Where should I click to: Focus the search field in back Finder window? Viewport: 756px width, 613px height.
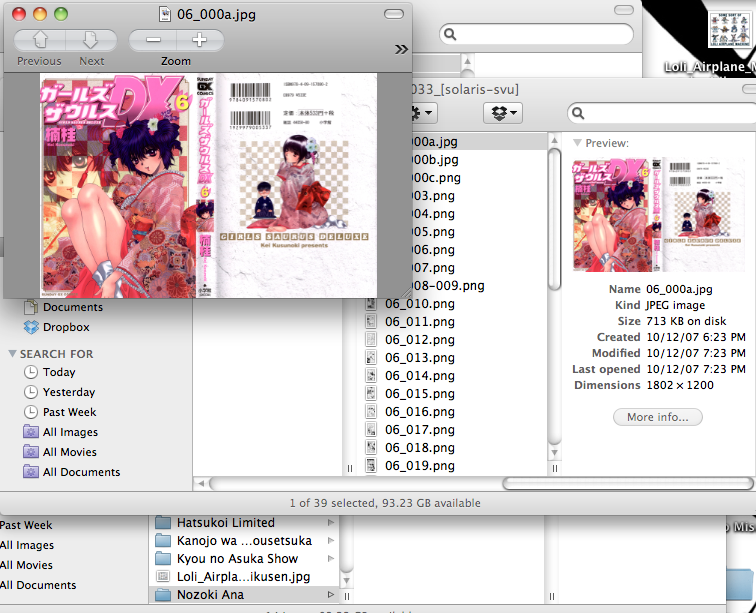coord(536,34)
